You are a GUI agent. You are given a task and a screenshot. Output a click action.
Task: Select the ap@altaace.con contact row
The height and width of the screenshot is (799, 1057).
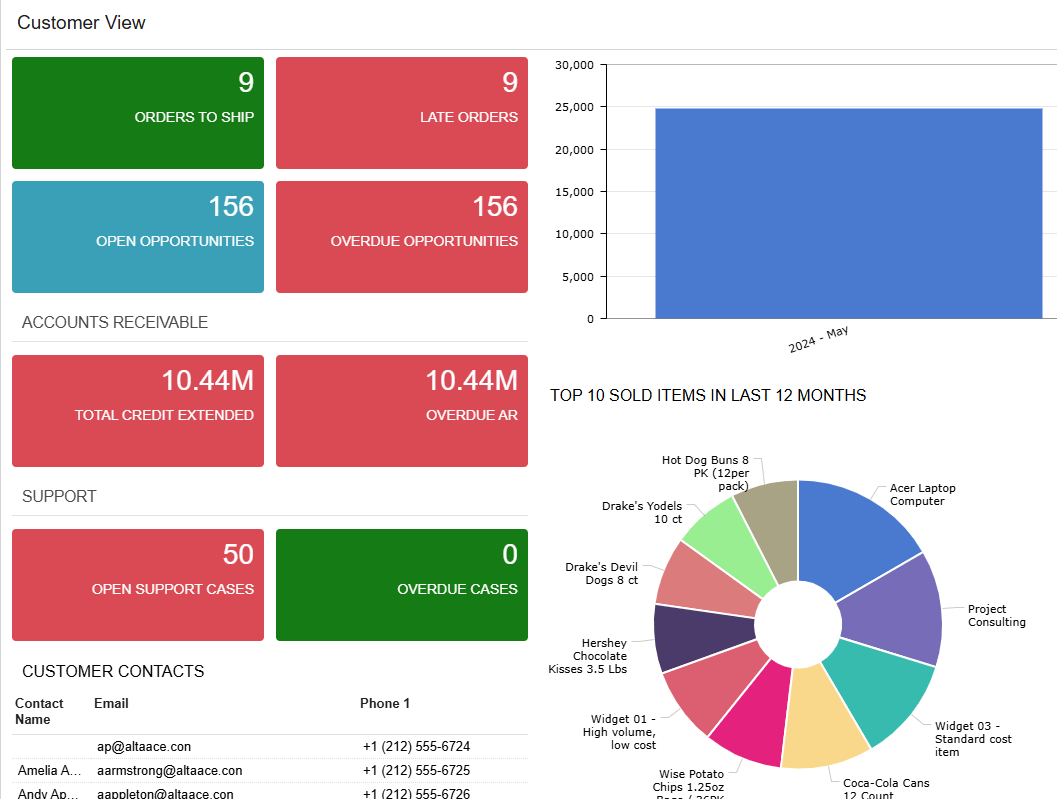(x=144, y=746)
